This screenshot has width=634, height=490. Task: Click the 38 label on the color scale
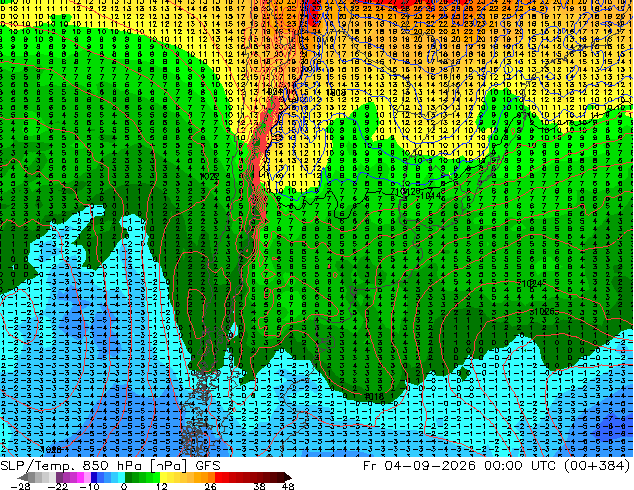[259, 486]
